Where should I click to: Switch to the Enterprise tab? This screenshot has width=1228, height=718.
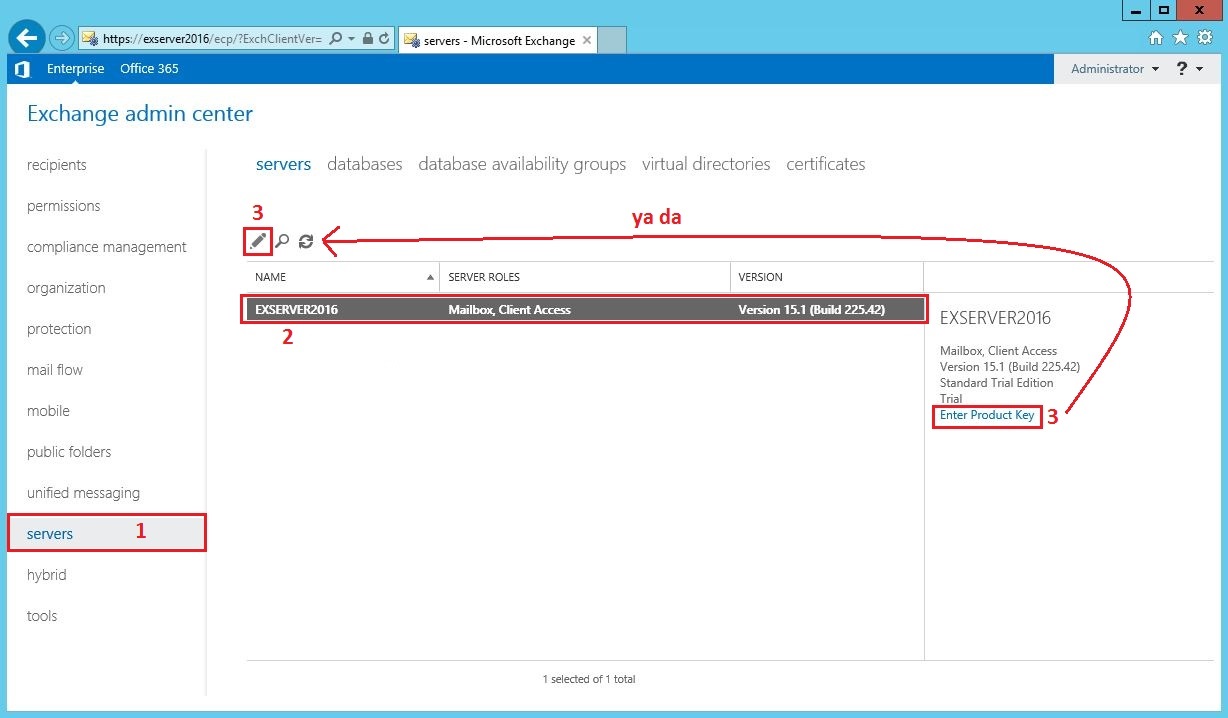pos(75,69)
